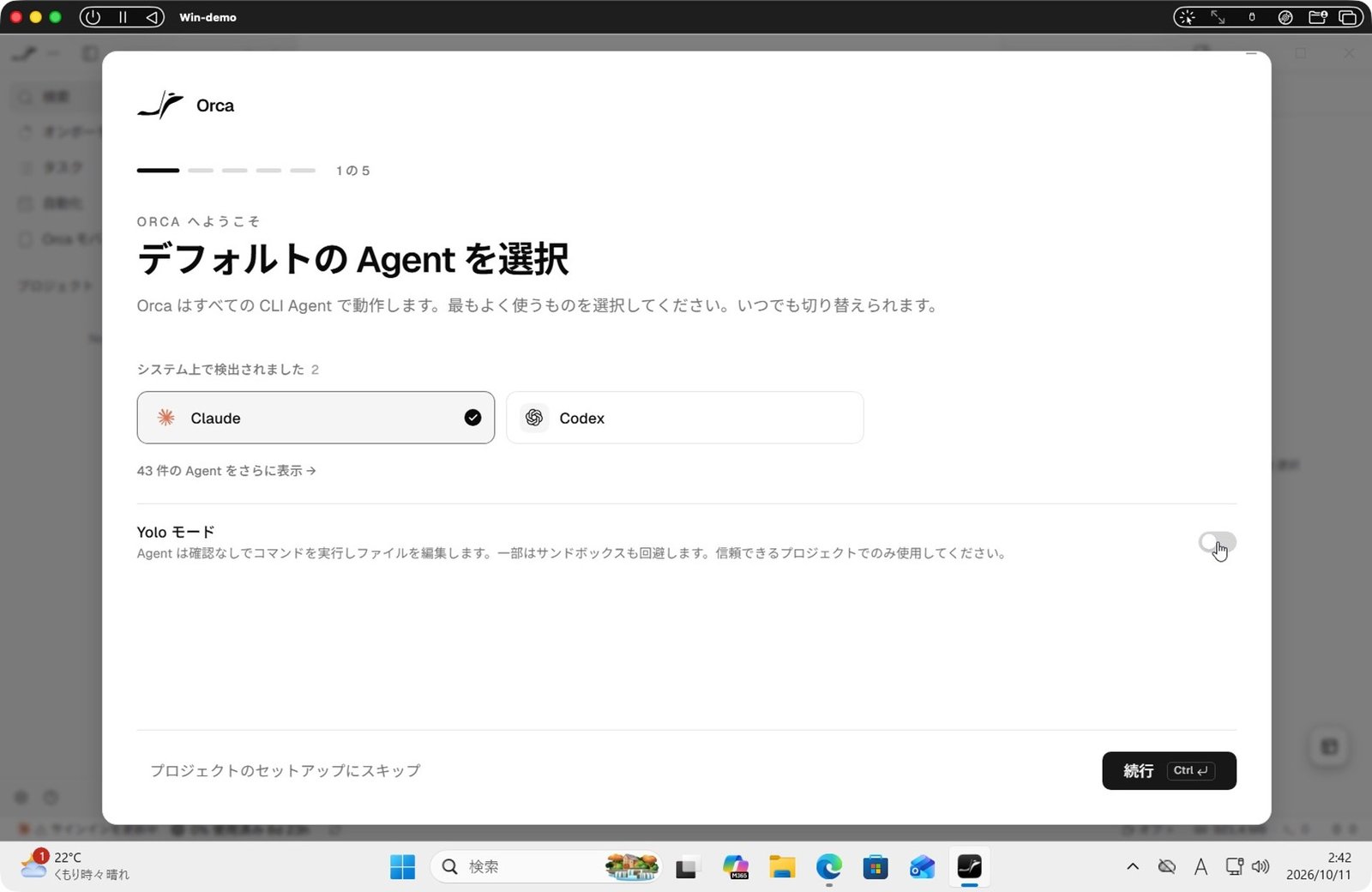Open the volume control in system tray
The image size is (1372, 892).
click(1261, 866)
